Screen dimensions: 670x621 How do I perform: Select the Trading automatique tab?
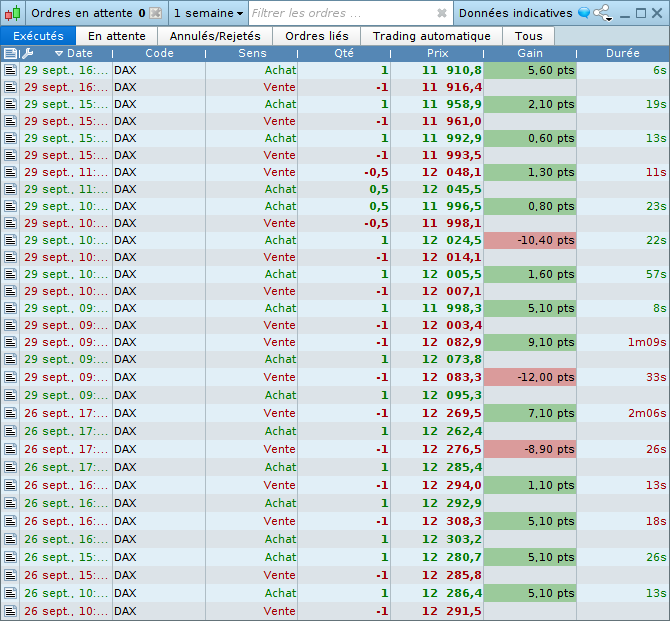pos(431,36)
